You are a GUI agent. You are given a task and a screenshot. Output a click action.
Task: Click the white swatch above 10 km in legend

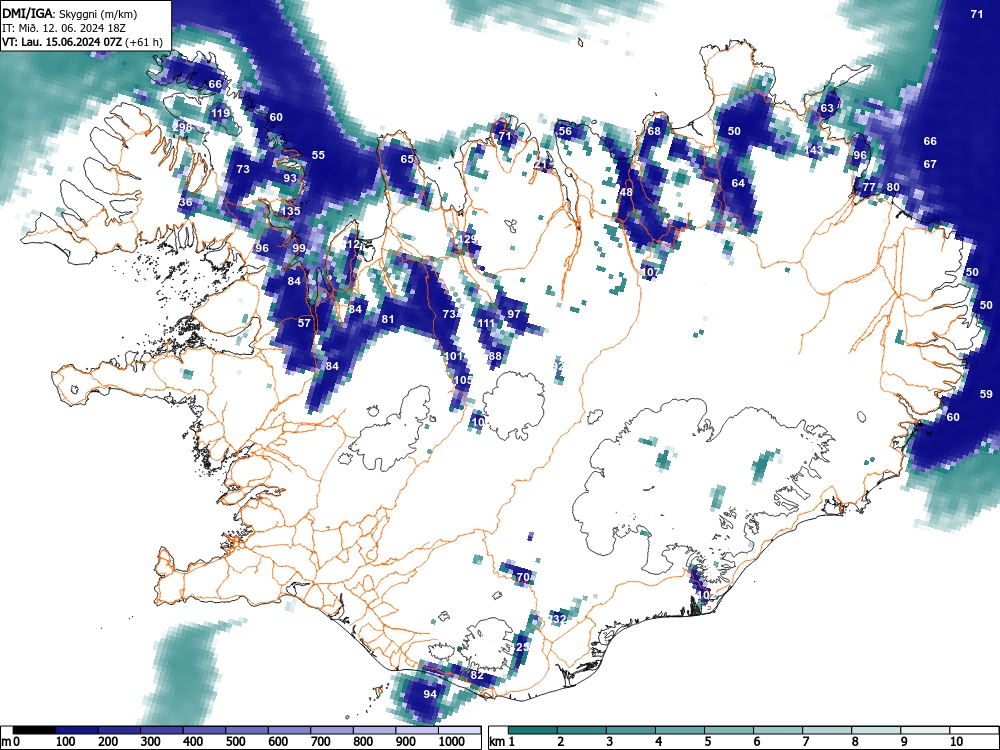974,730
